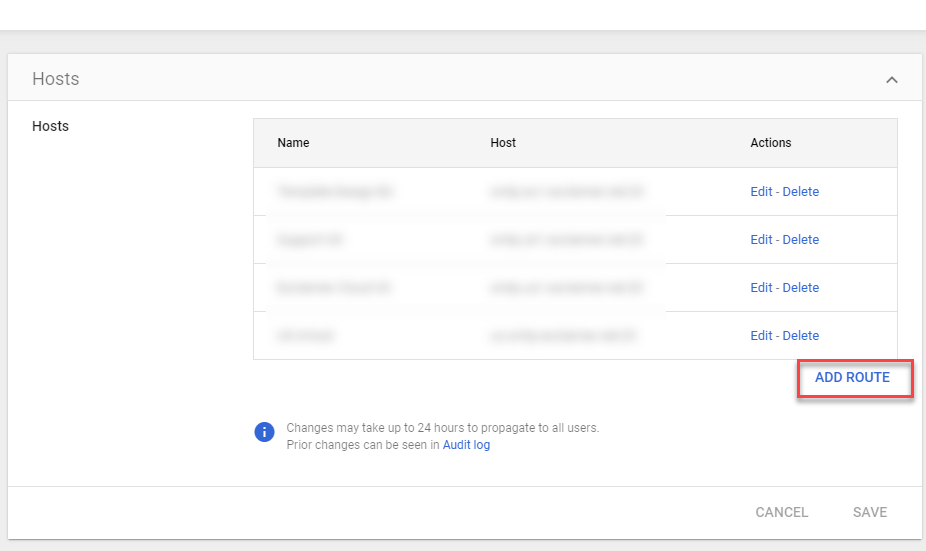Click the Hosts panel title

(55, 79)
